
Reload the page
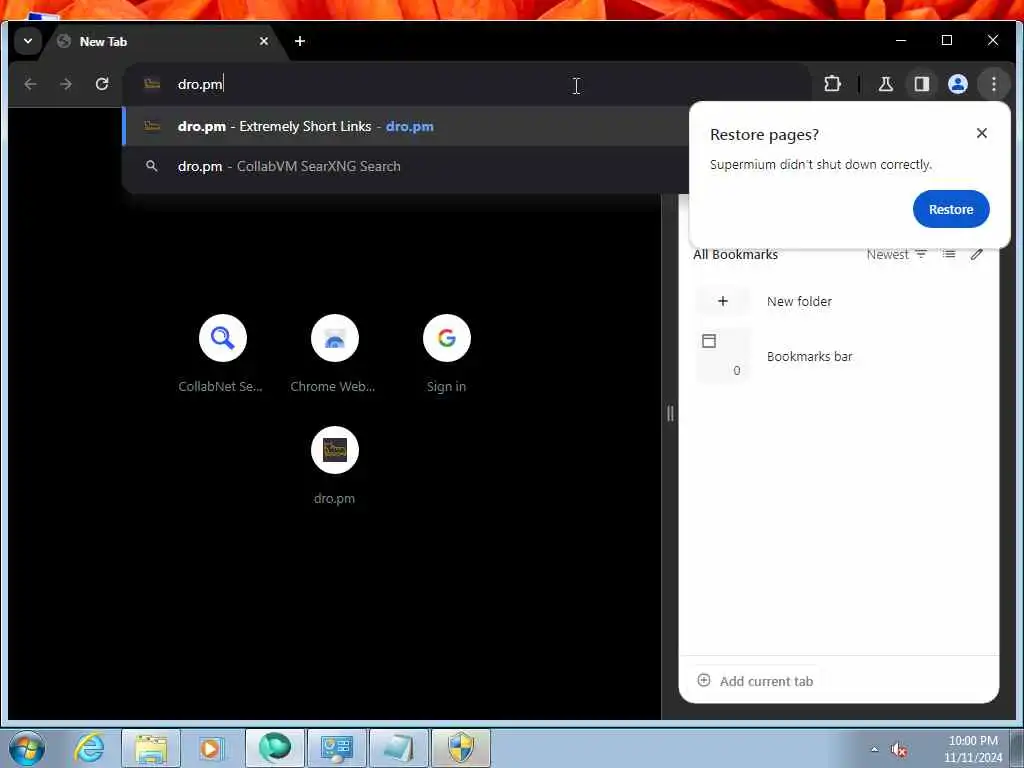pos(102,84)
